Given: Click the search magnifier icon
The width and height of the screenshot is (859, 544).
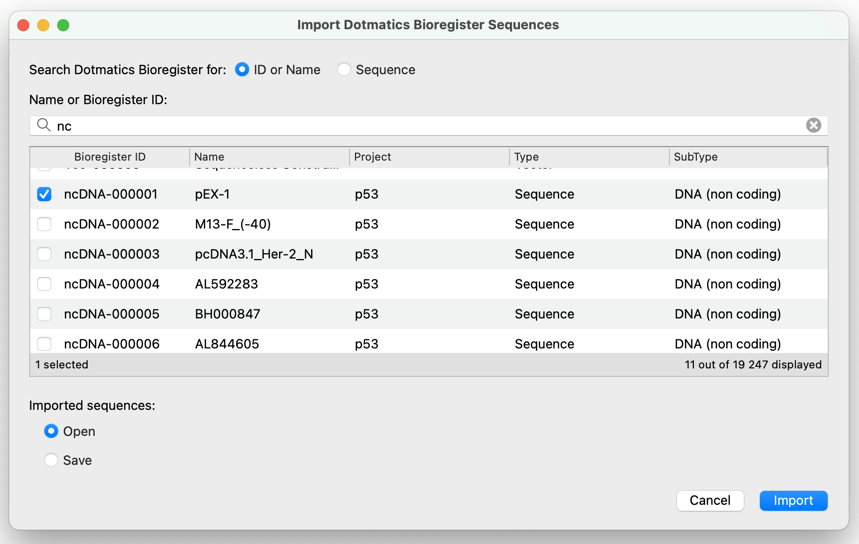Looking at the screenshot, I should [43, 125].
